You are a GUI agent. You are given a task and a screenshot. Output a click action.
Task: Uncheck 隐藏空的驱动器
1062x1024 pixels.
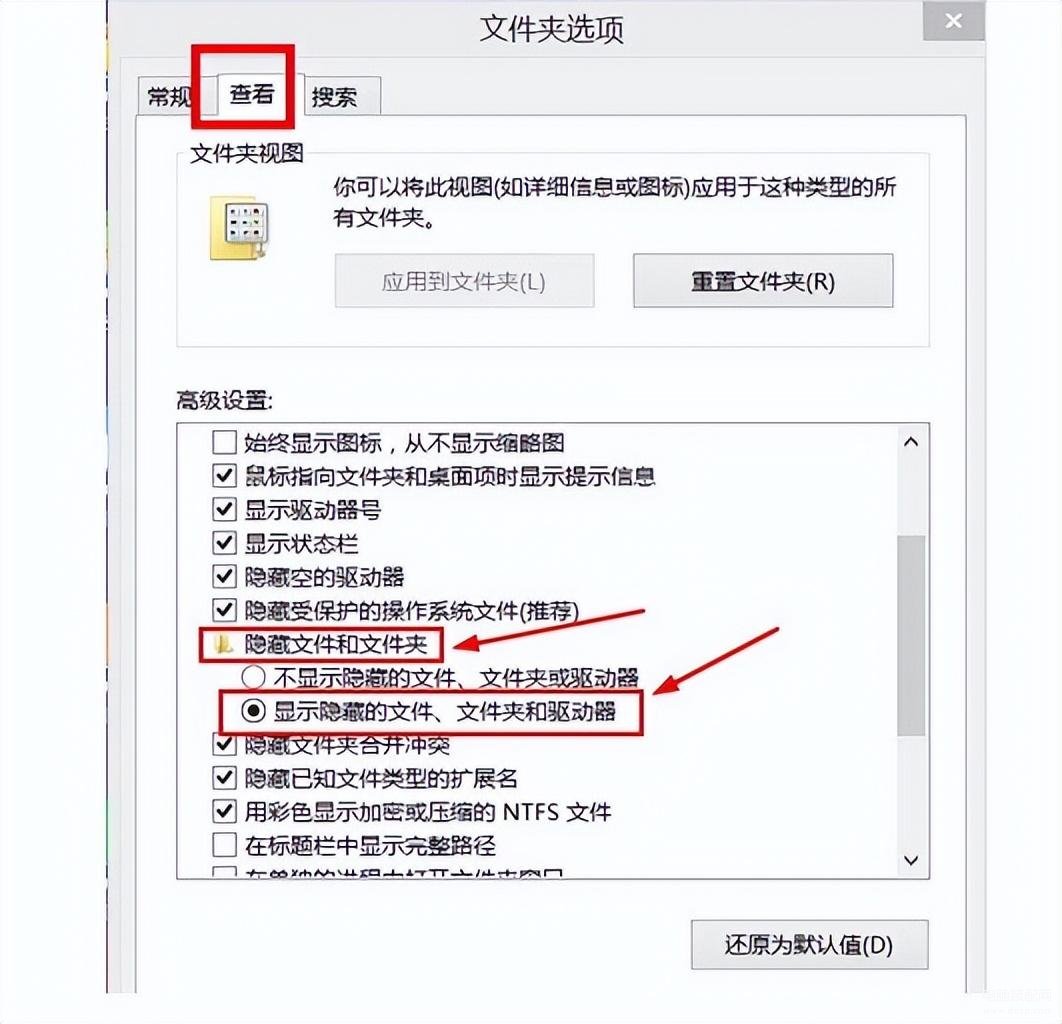[224, 577]
